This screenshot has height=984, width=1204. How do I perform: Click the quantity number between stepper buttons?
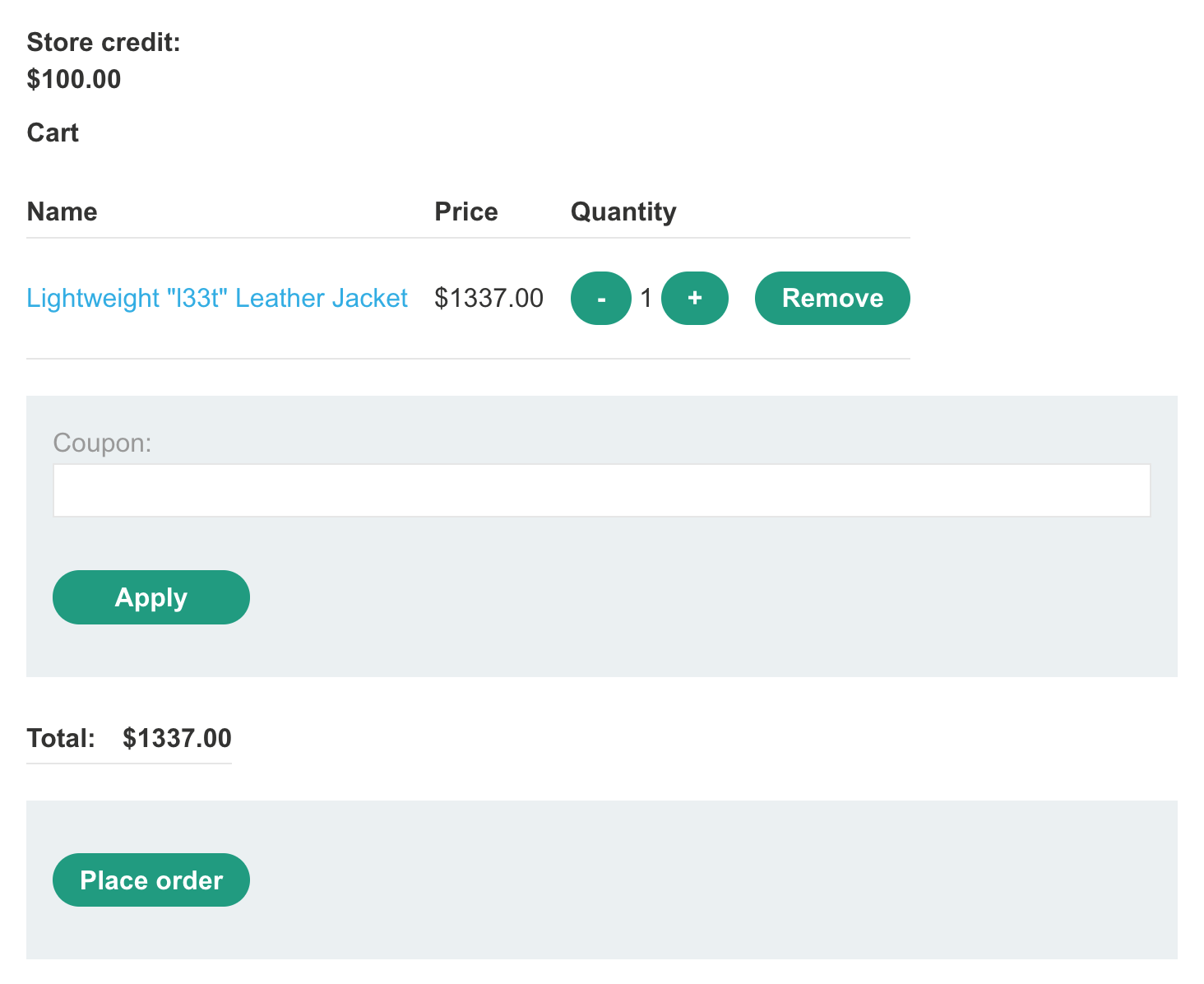pyautogui.click(x=646, y=298)
